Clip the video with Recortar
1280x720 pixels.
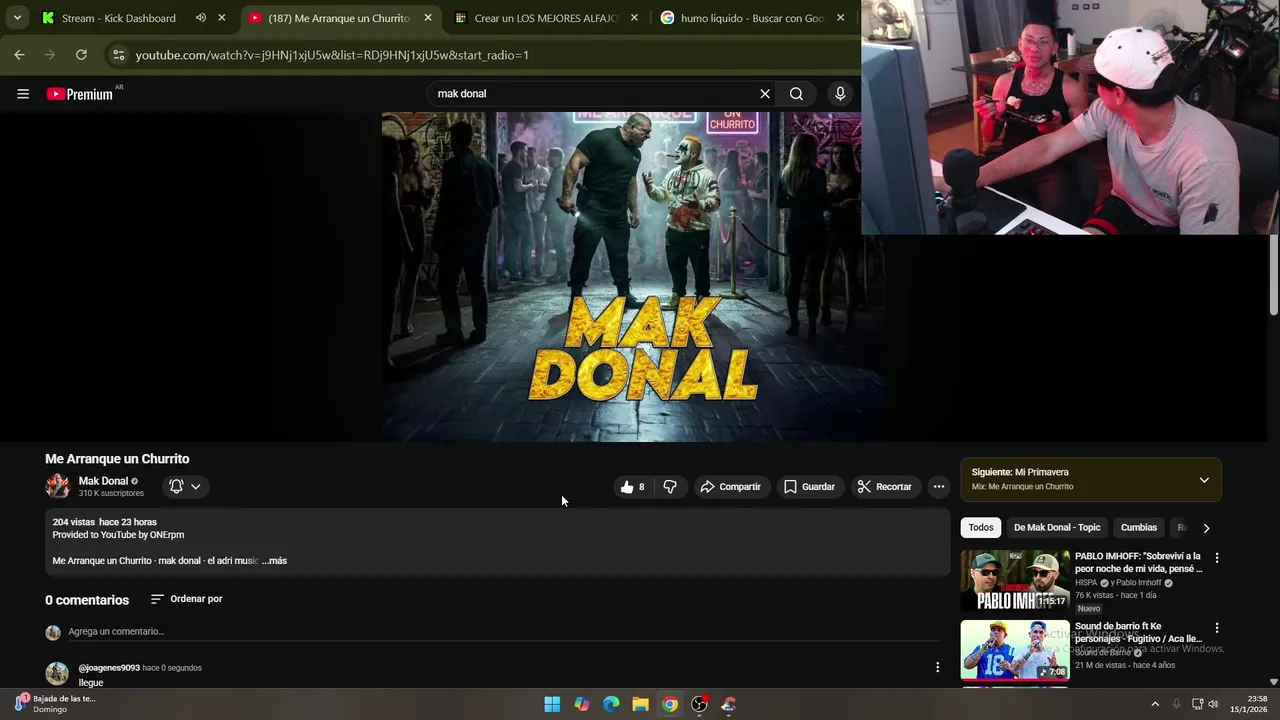(885, 487)
